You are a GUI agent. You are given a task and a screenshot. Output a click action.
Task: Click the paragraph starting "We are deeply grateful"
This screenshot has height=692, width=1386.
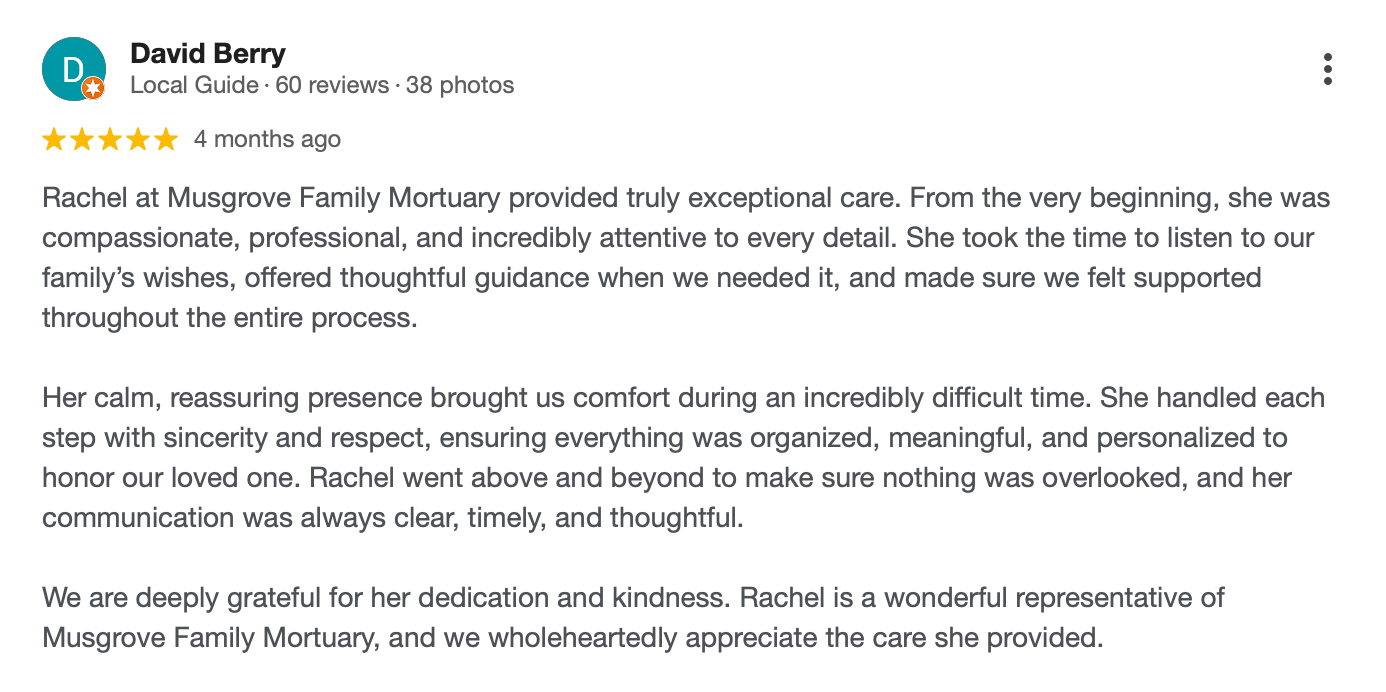point(634,618)
